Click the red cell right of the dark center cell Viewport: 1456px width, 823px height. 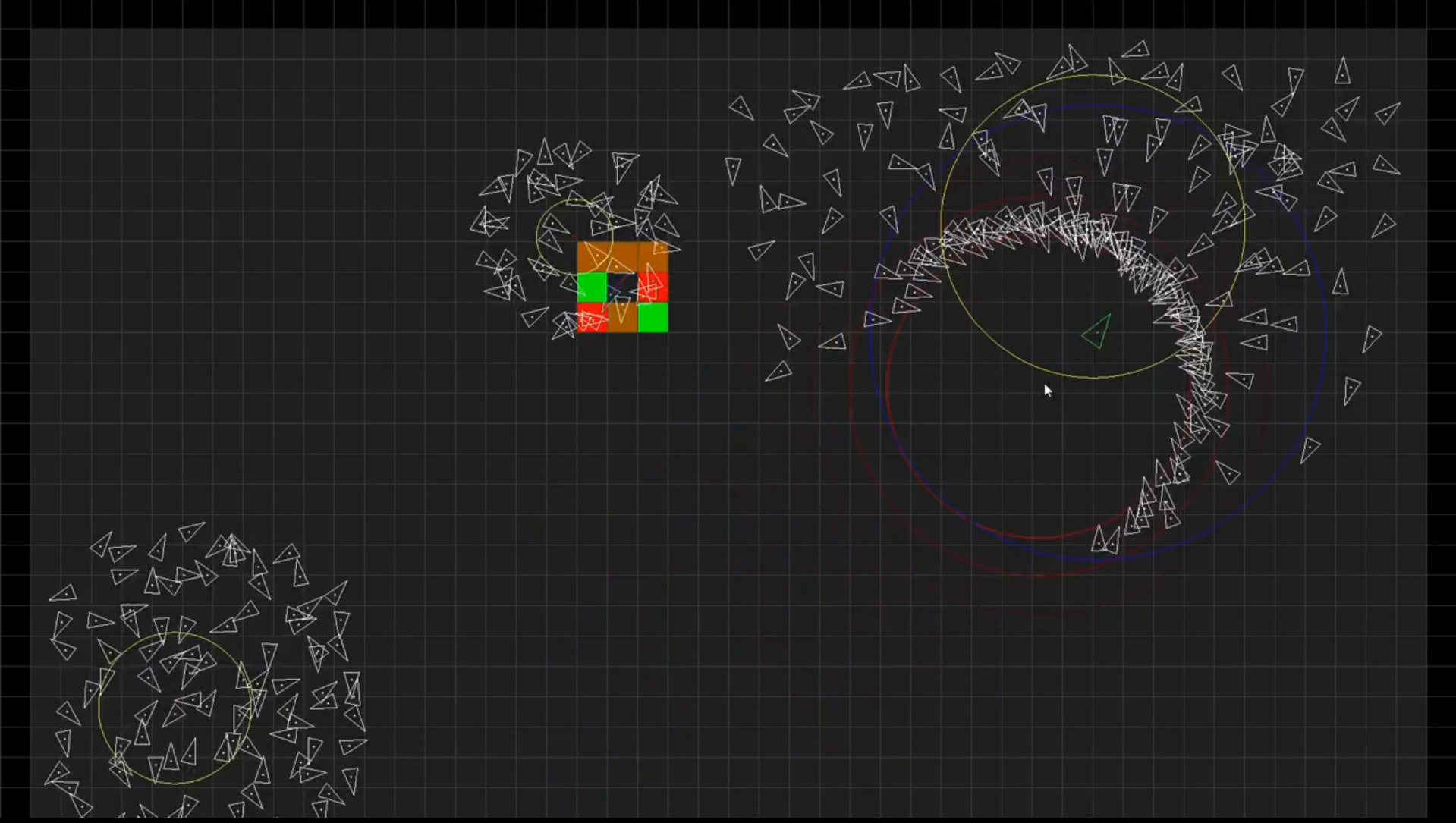[654, 288]
